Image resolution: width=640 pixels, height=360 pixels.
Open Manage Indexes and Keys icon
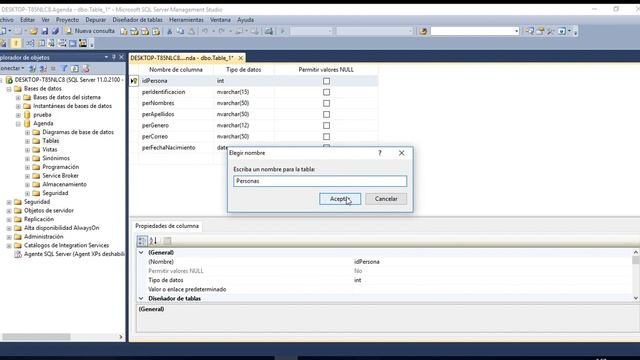tap(41, 43)
